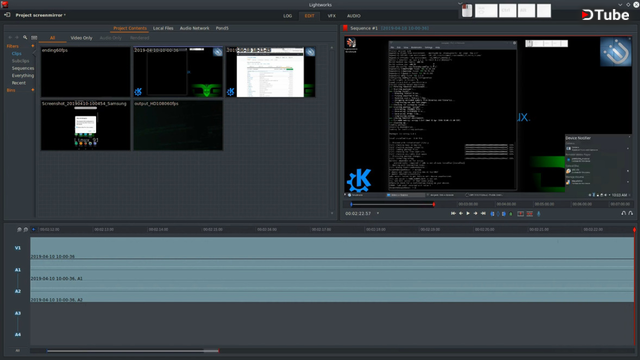Click the voice-over microphone icon
This screenshot has height=360, width=640.
(x=539, y=213)
